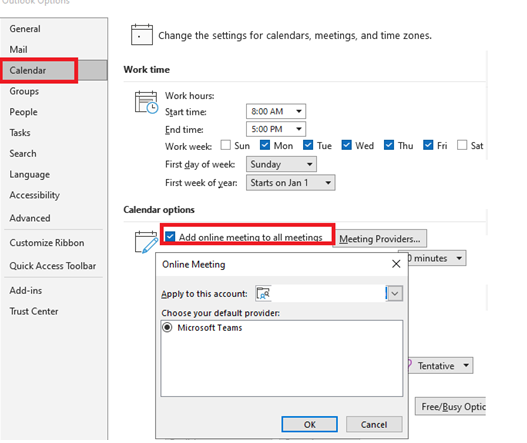Screen dimensions: 527x443
Task: Open the Trust Center category
Action: tap(34, 311)
